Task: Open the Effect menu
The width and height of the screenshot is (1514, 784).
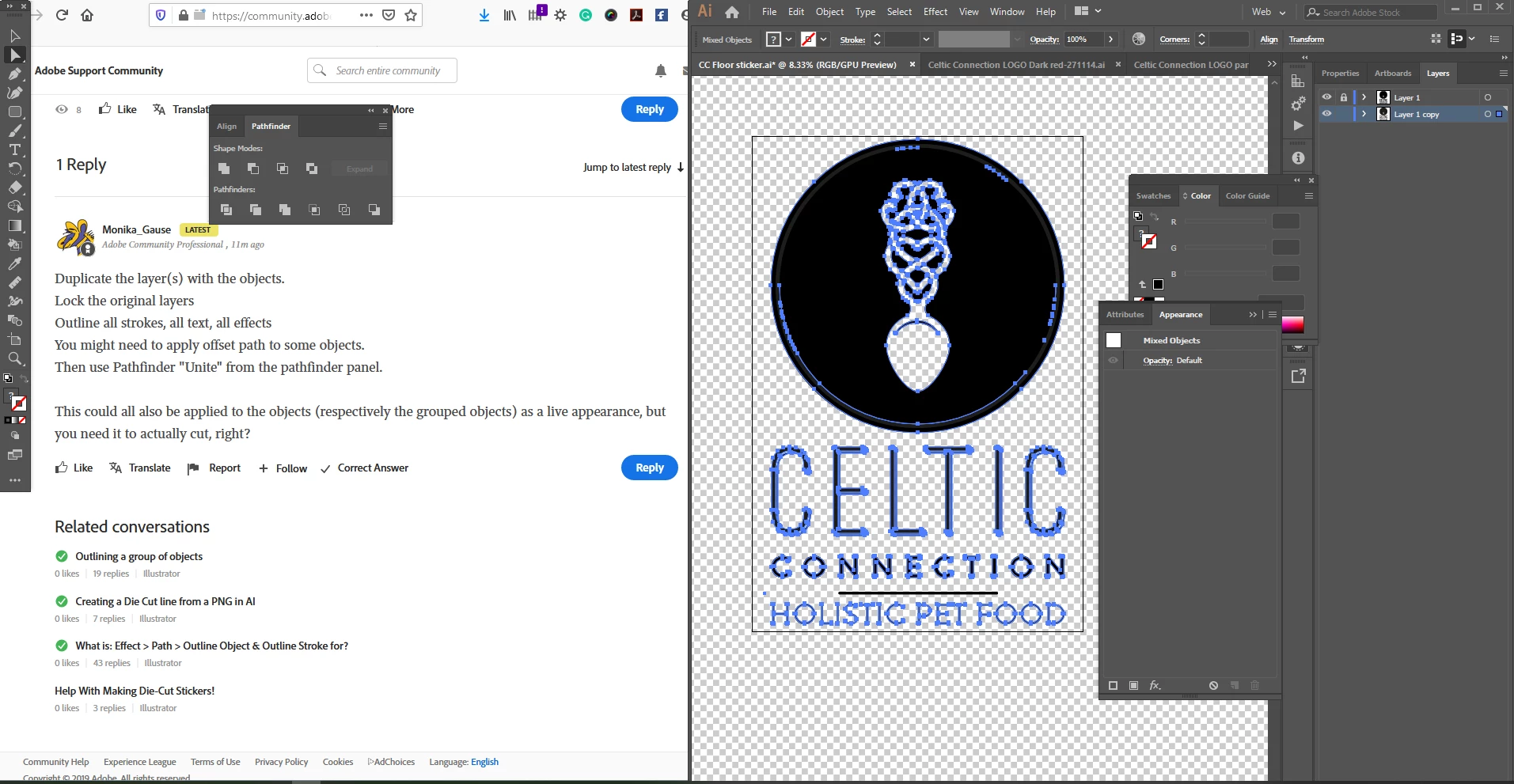Action: click(935, 12)
